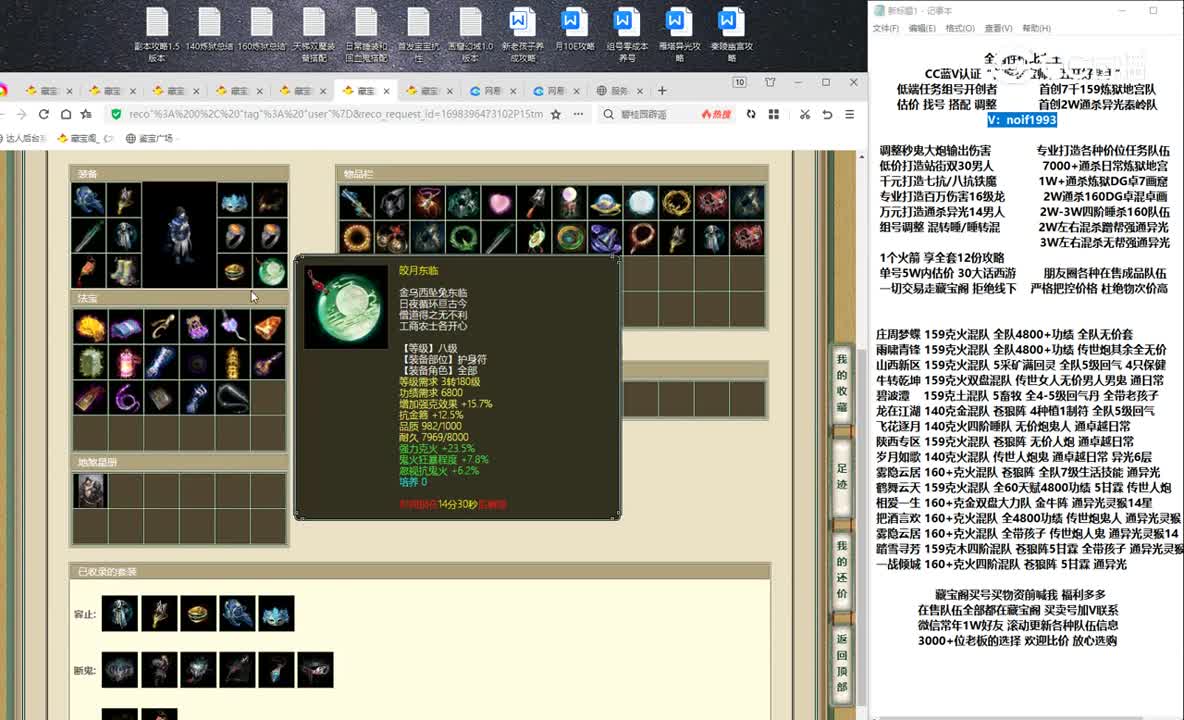Open the 鉴宝广场 bookmark
This screenshot has width=1184, height=720.
(150, 138)
